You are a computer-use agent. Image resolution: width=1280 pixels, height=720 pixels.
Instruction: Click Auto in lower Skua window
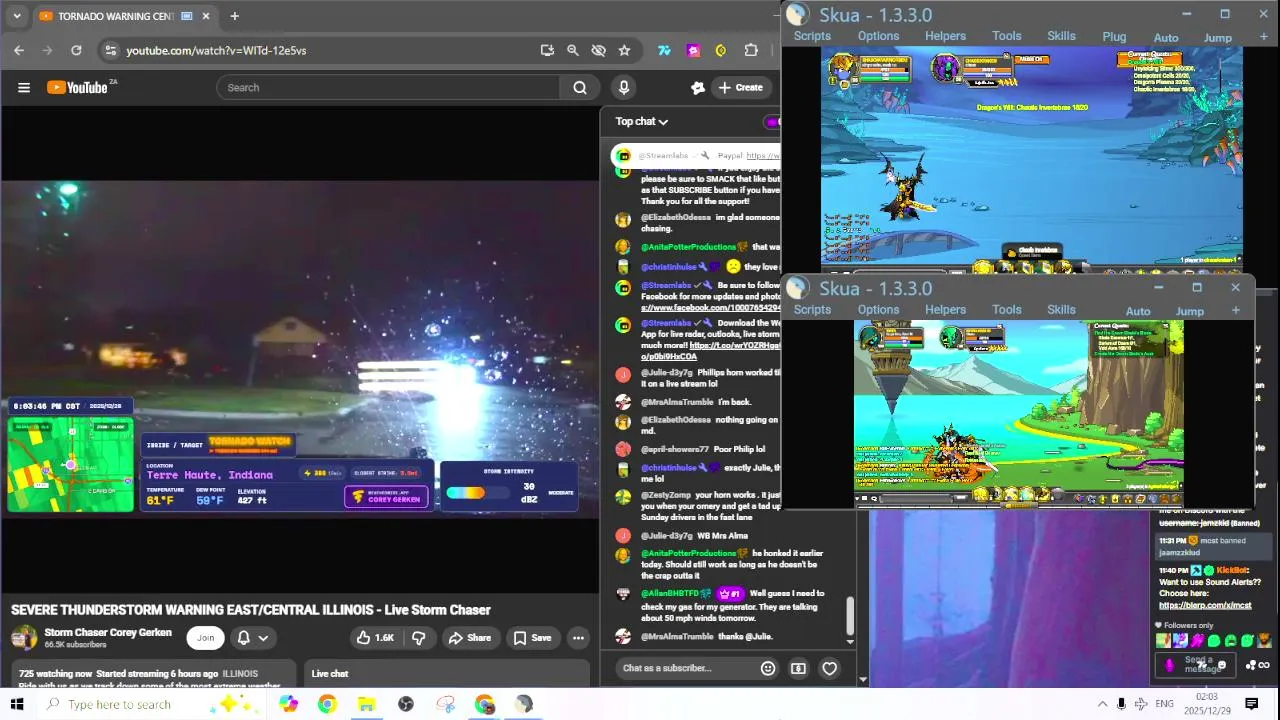point(1138,311)
